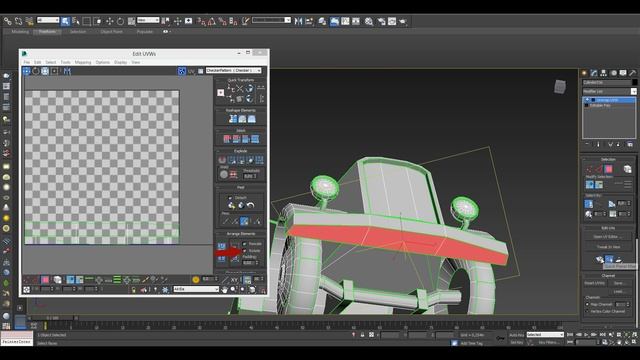Click Pack Custom icon in Arrange Elements

tap(221, 246)
